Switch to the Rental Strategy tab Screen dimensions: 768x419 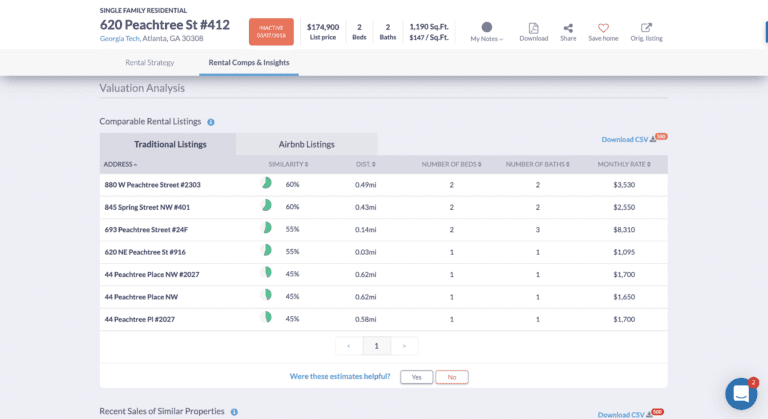[x=149, y=62]
